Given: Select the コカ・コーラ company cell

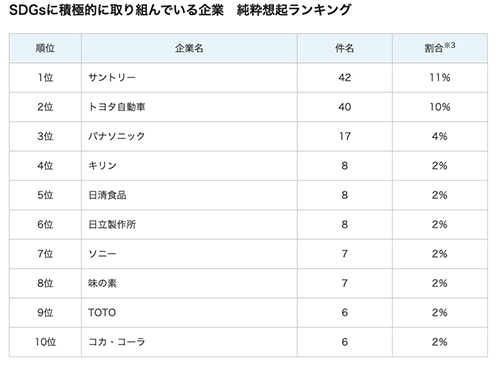Looking at the screenshot, I should point(189,342).
